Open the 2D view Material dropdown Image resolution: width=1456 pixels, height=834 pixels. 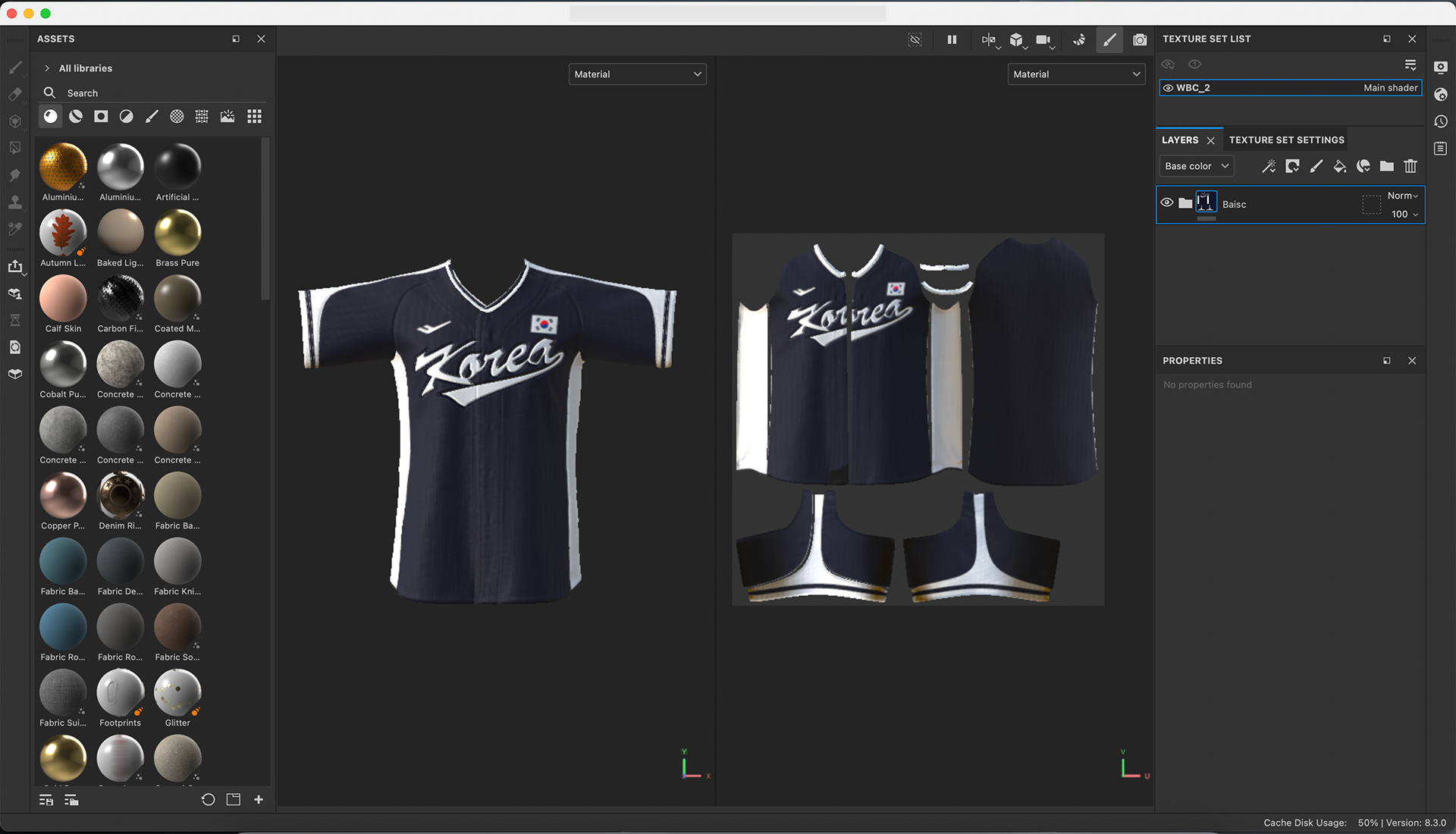(x=1076, y=74)
